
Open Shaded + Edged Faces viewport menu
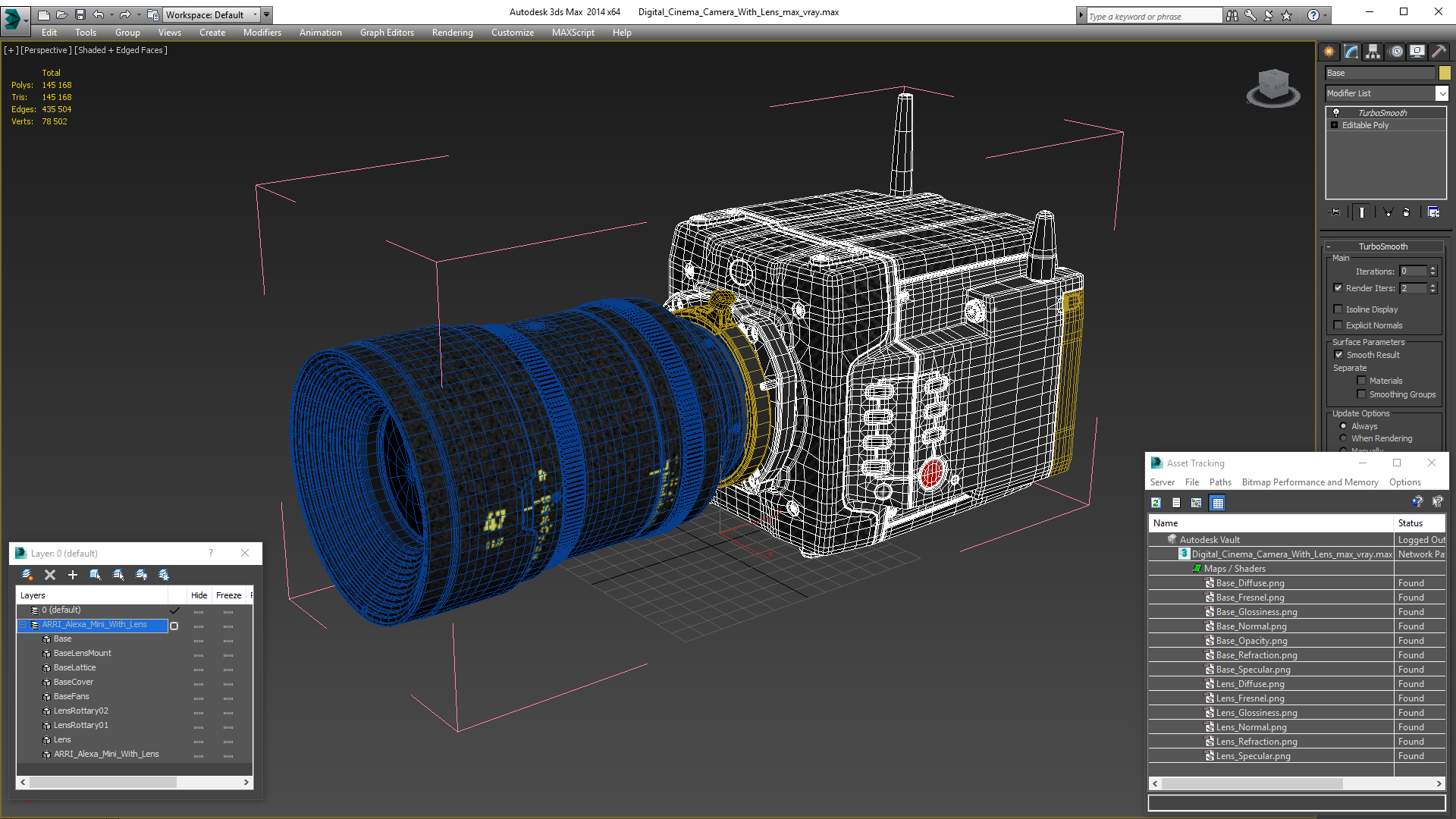click(121, 50)
